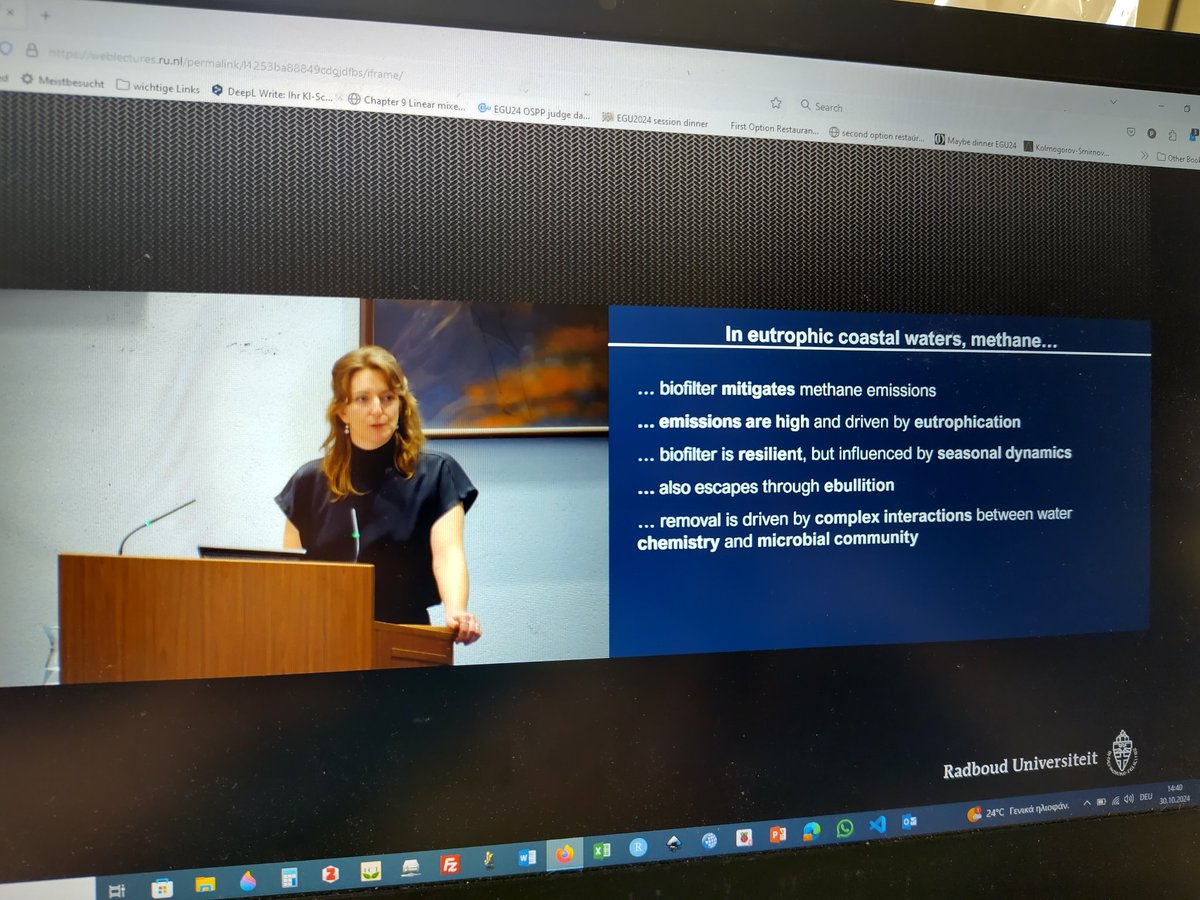Open the Raspberry Pi icon in the taskbar

(744, 837)
